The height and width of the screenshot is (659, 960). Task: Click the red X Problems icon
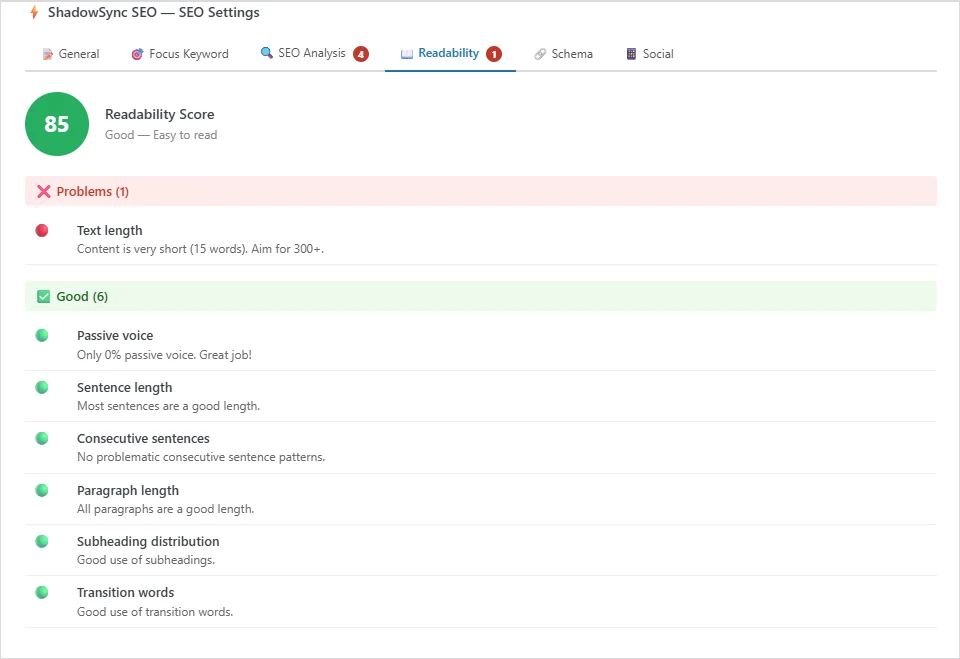[x=43, y=192]
